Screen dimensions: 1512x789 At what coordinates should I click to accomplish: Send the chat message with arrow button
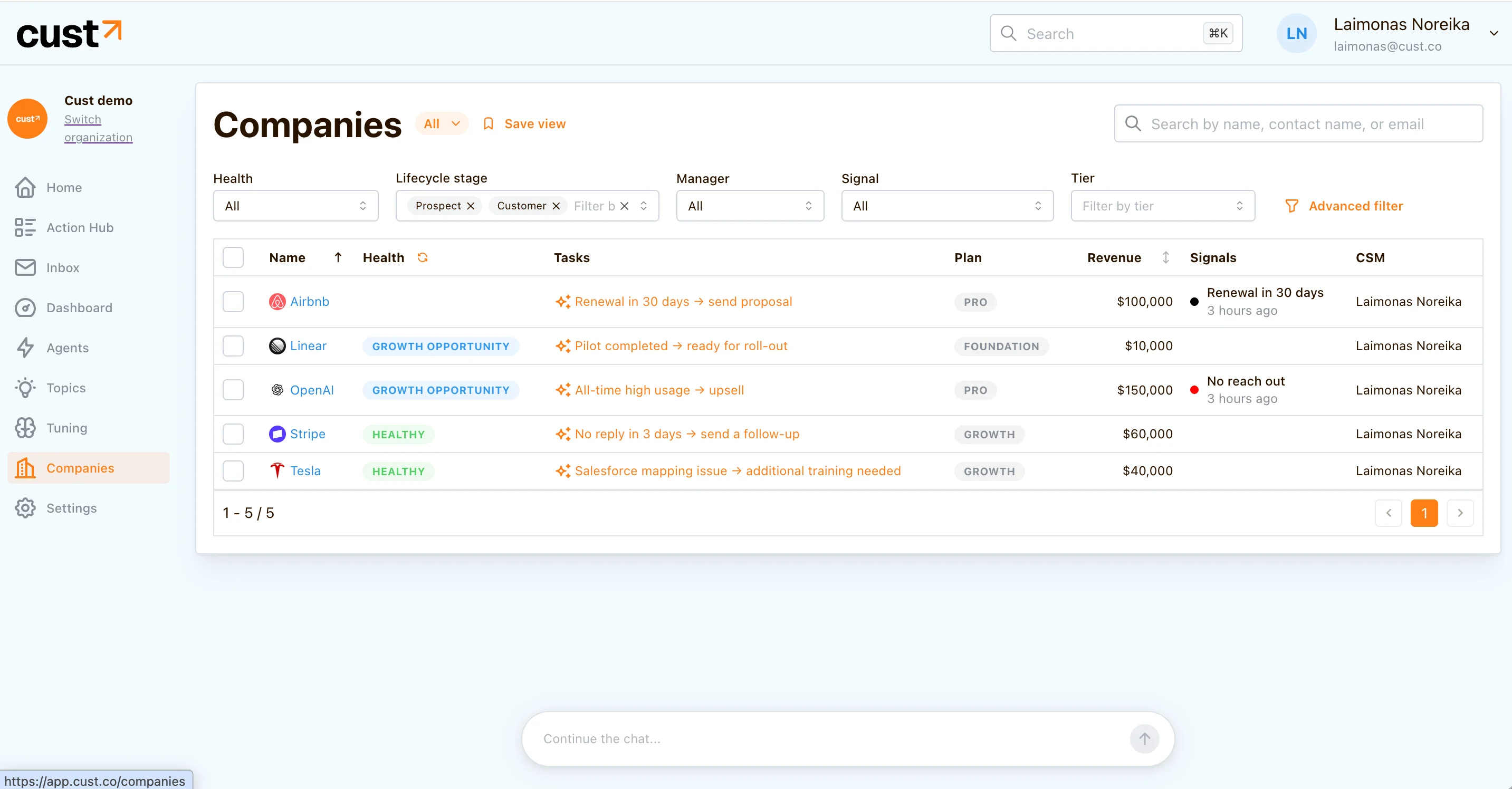tap(1145, 739)
